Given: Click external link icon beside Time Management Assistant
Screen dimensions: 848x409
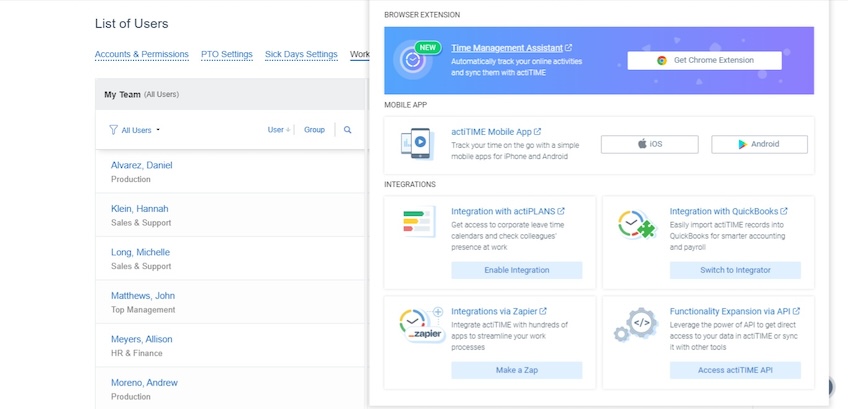Looking at the screenshot, I should point(568,48).
